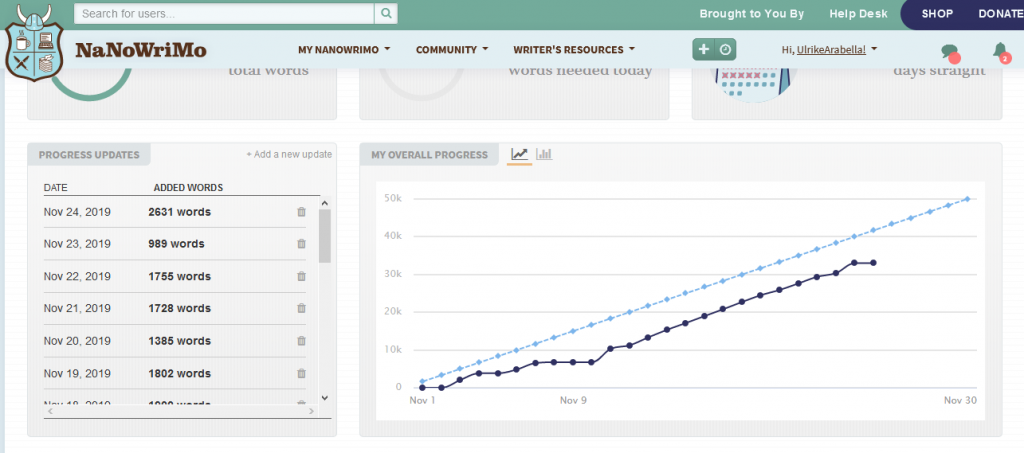Delete the Nov 24, 2019 update
Viewport: 1024px width, 453px height.
click(x=301, y=211)
